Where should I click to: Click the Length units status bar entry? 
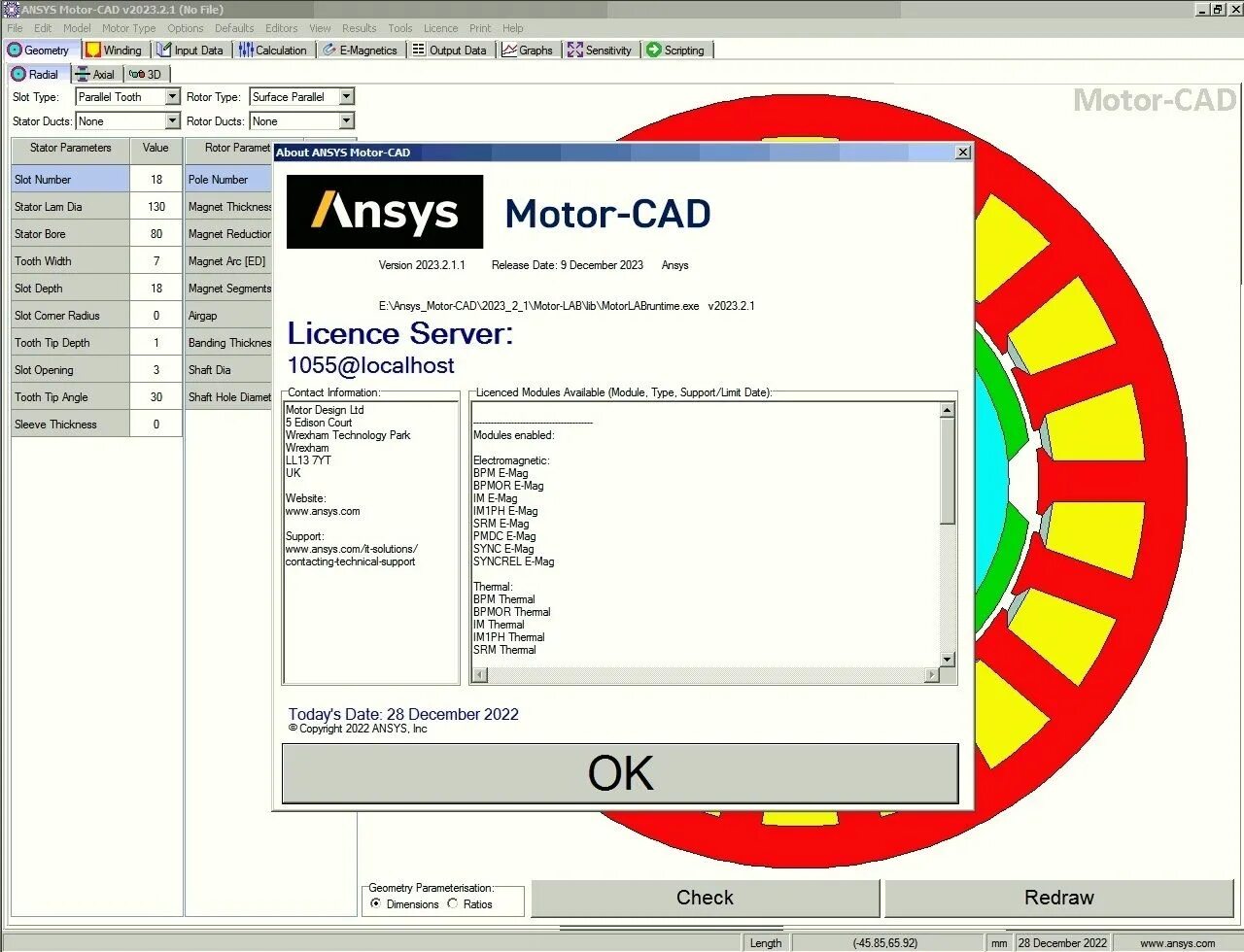point(766,943)
